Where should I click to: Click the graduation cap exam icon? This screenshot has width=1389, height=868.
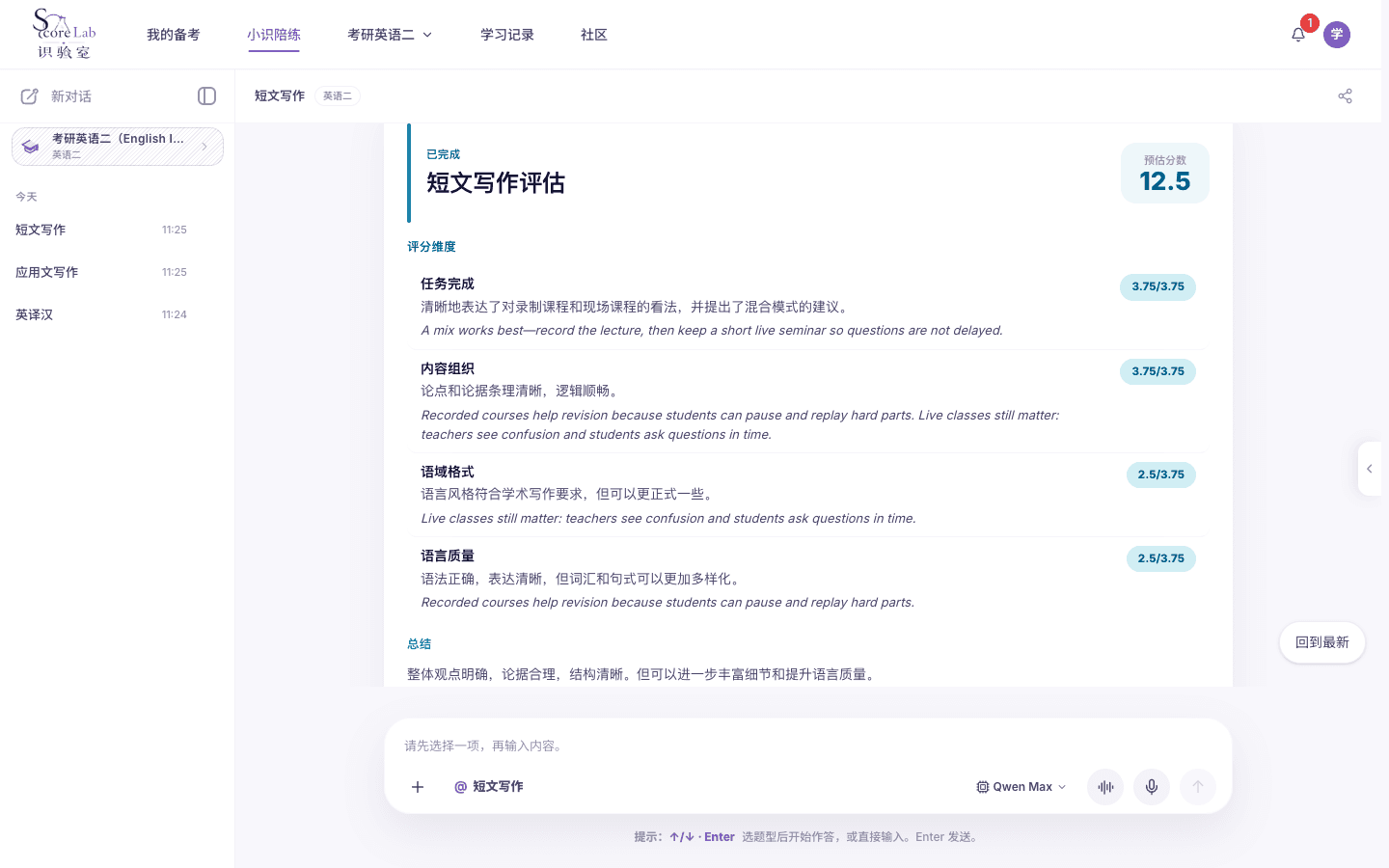tap(31, 147)
